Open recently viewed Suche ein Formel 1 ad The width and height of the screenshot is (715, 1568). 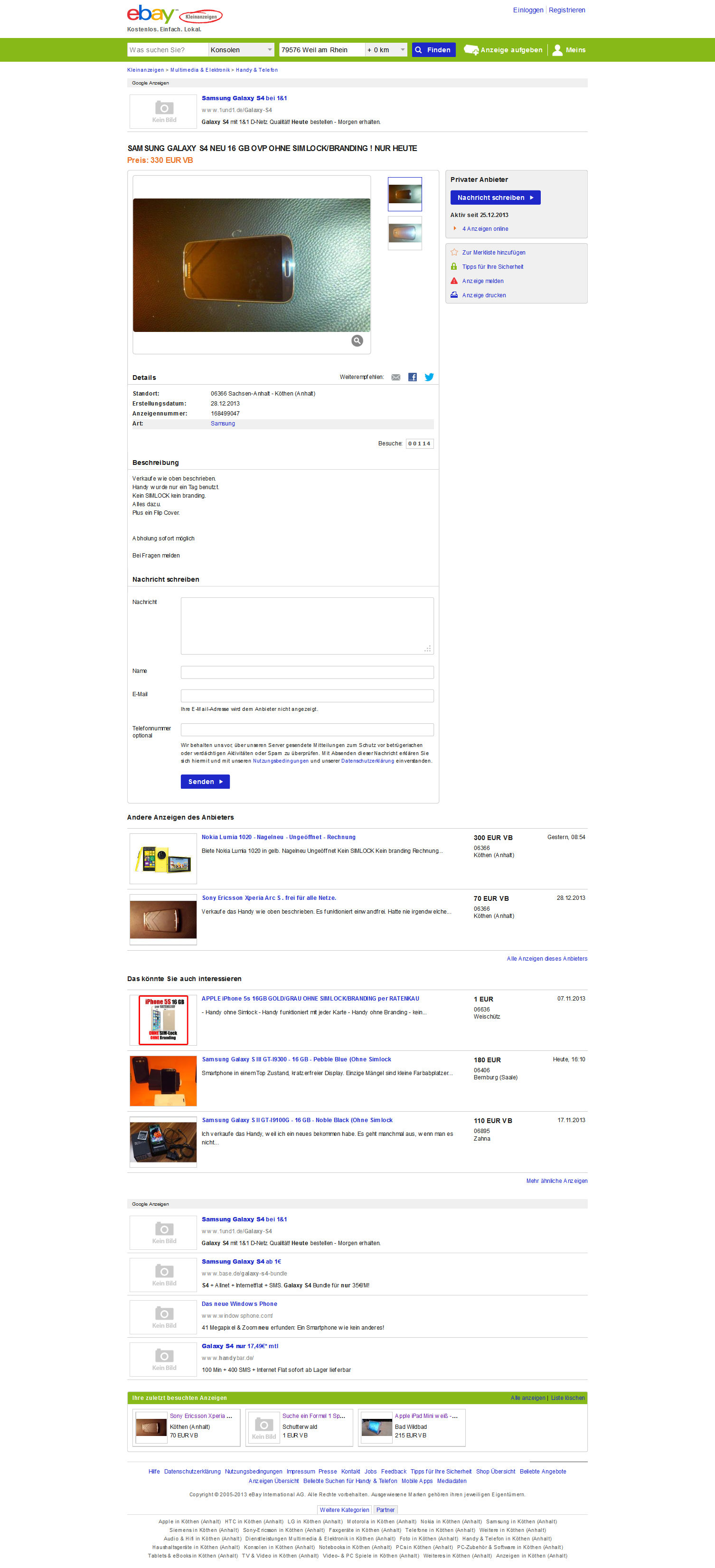point(313,1417)
